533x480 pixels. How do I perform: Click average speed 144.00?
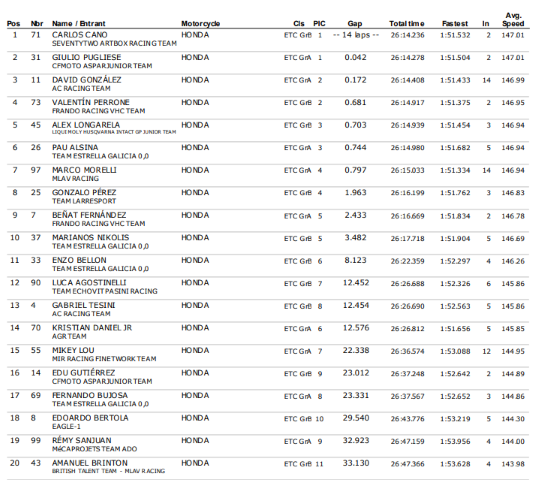(513, 441)
